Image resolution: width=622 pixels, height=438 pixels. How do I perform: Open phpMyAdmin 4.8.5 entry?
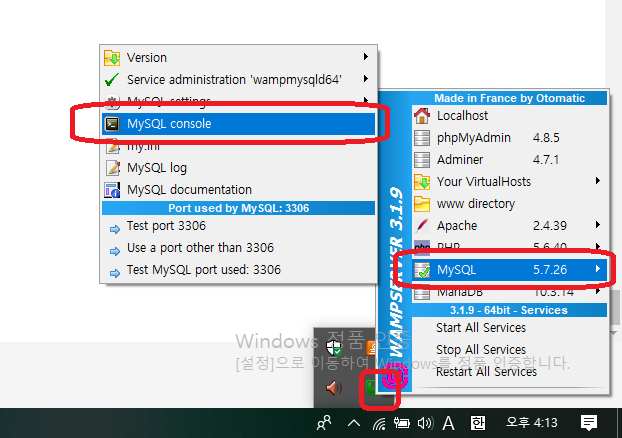tap(509, 138)
